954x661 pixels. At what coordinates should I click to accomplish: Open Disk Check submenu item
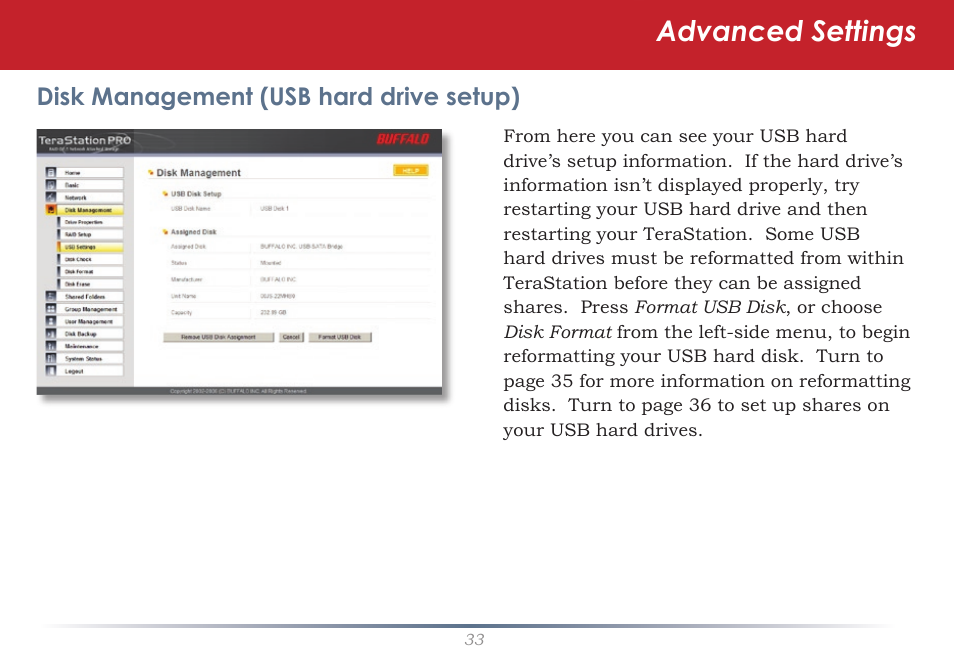coord(91,259)
